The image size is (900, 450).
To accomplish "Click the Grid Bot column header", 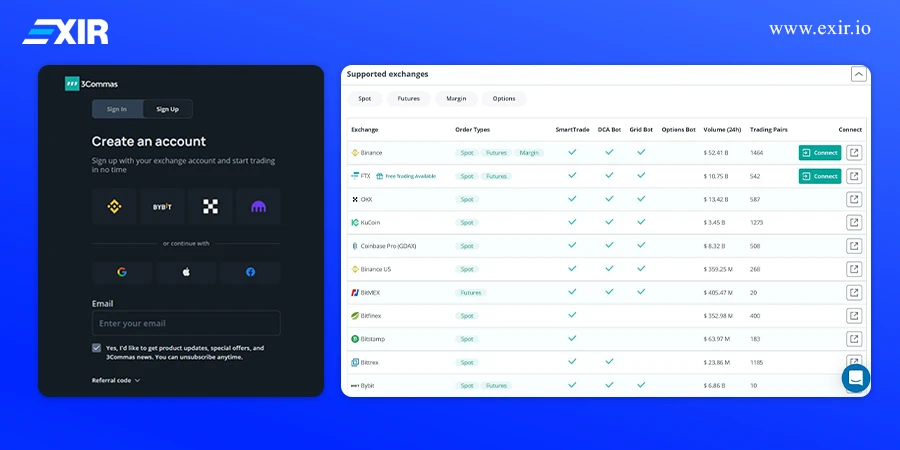I will pyautogui.click(x=641, y=130).
